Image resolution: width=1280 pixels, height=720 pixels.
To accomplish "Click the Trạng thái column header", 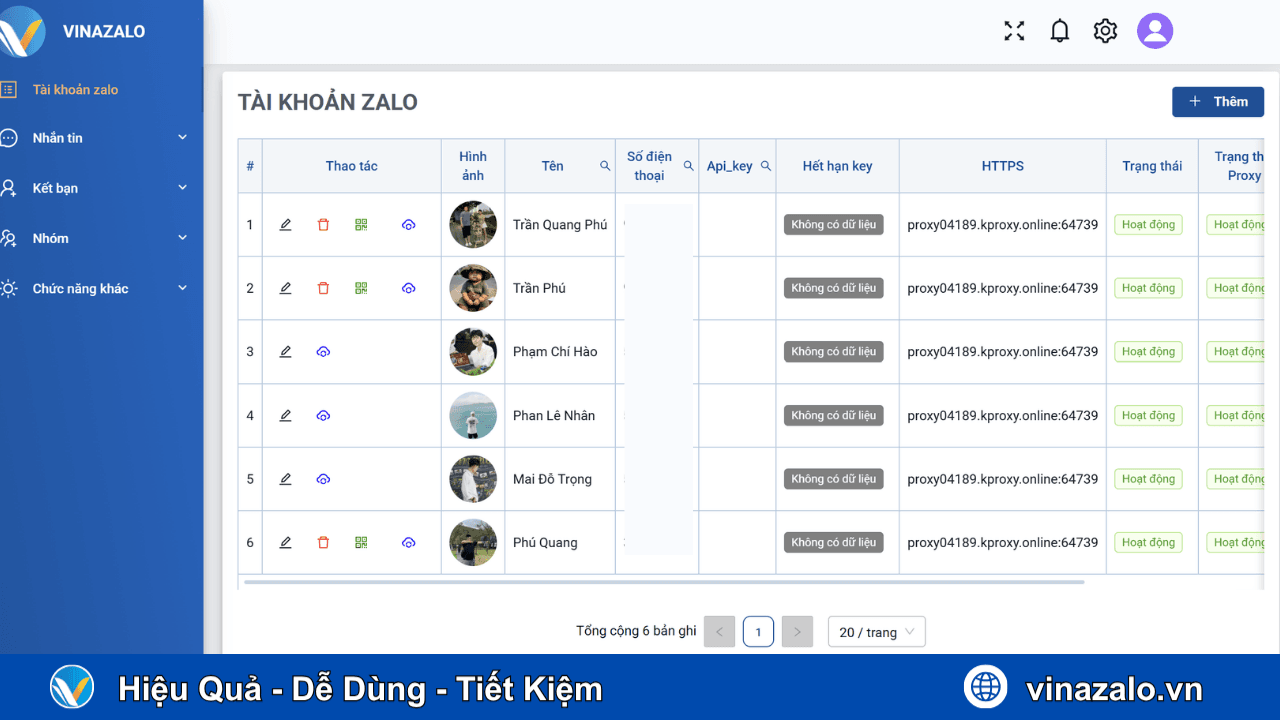I will [1152, 166].
